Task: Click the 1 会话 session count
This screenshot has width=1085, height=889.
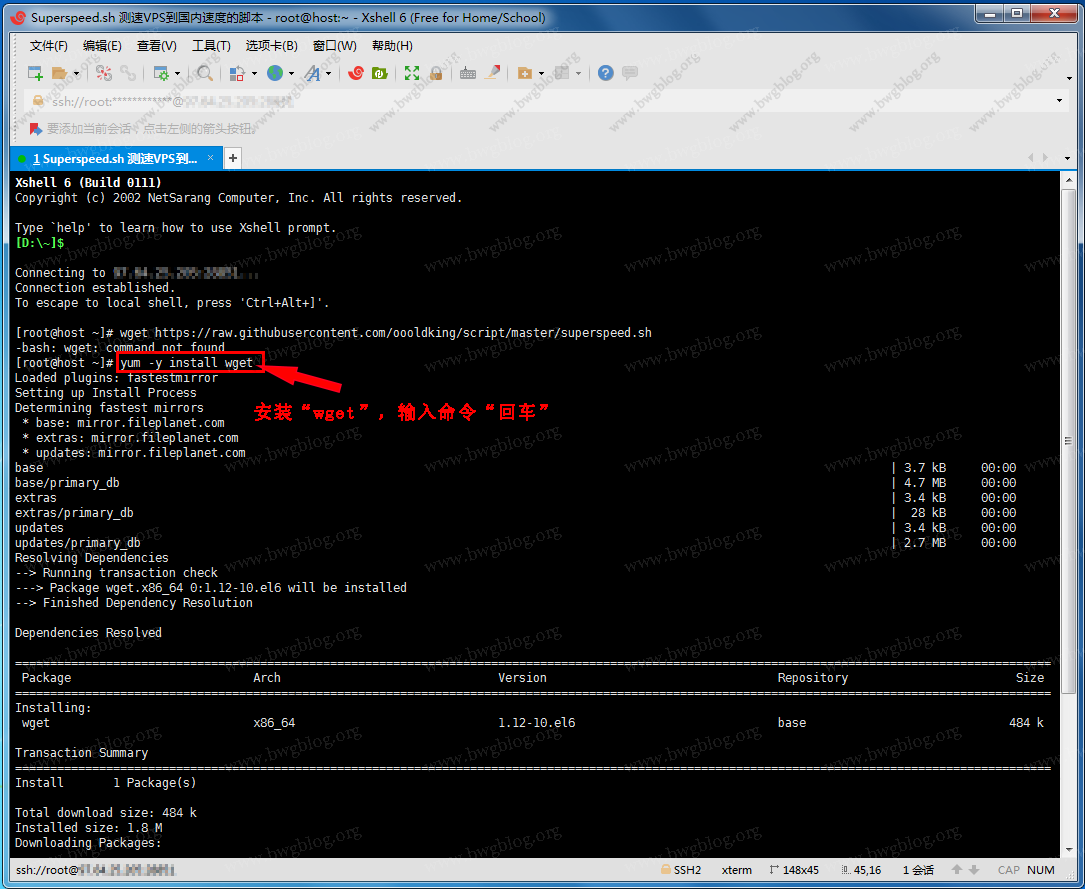Action: tap(918, 870)
